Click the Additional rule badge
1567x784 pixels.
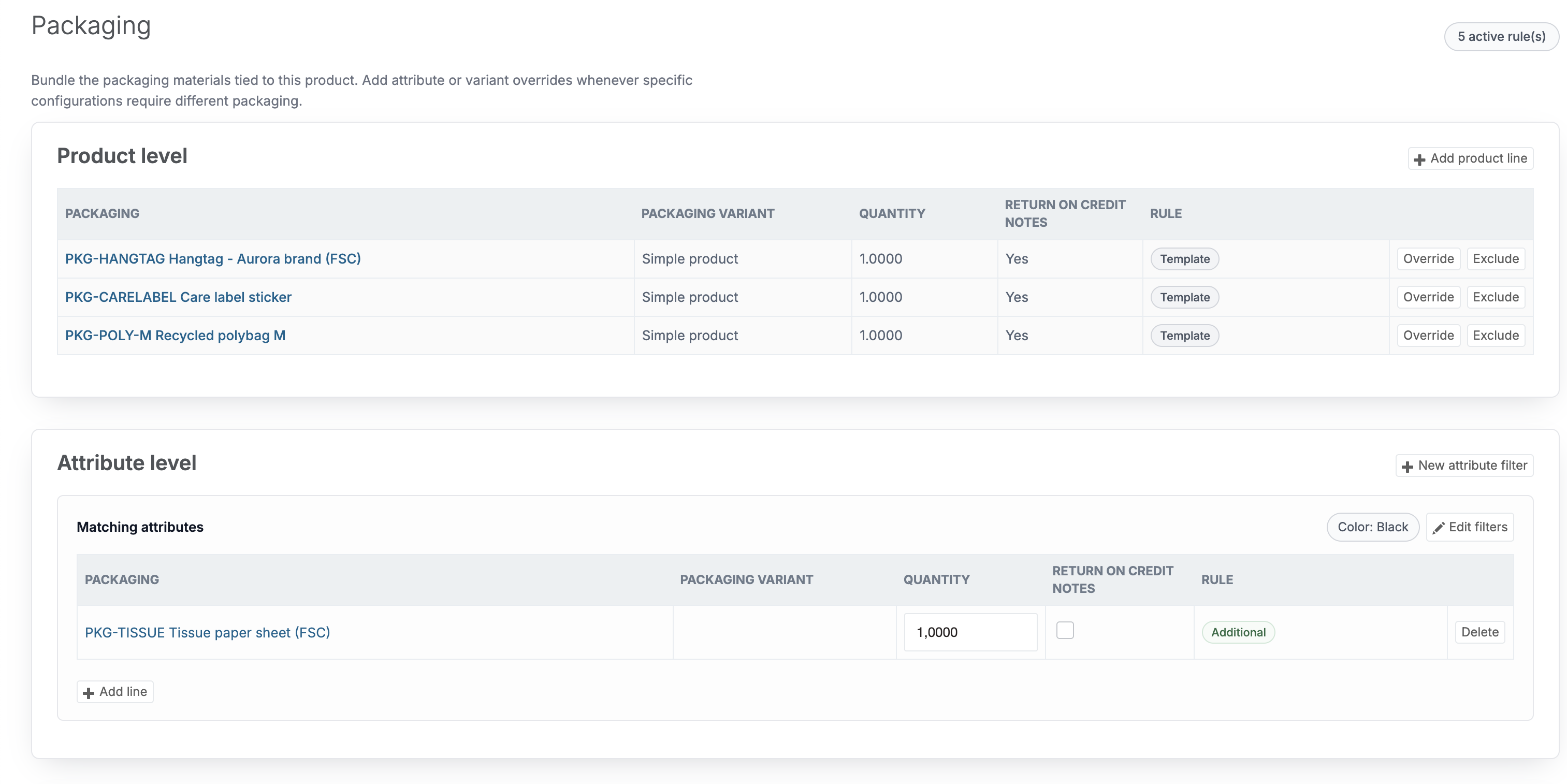coord(1238,633)
